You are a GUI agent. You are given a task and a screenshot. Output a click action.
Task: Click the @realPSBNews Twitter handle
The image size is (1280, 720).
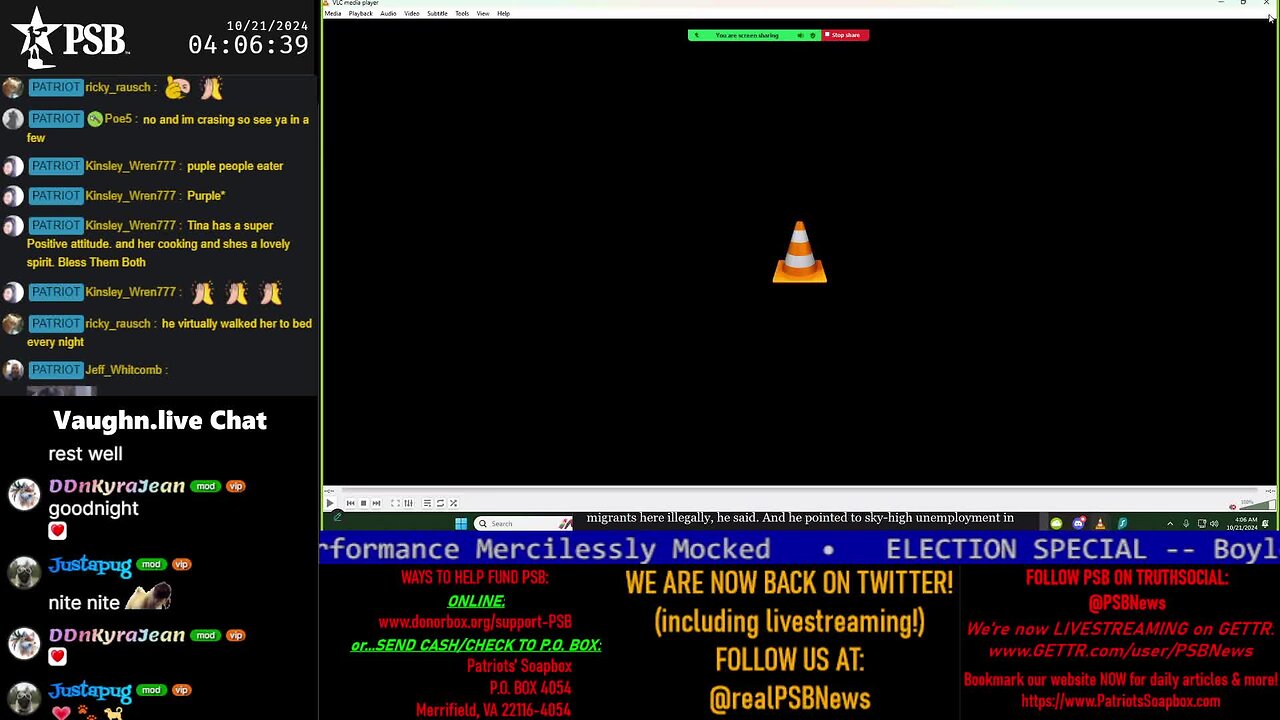[x=790, y=699]
